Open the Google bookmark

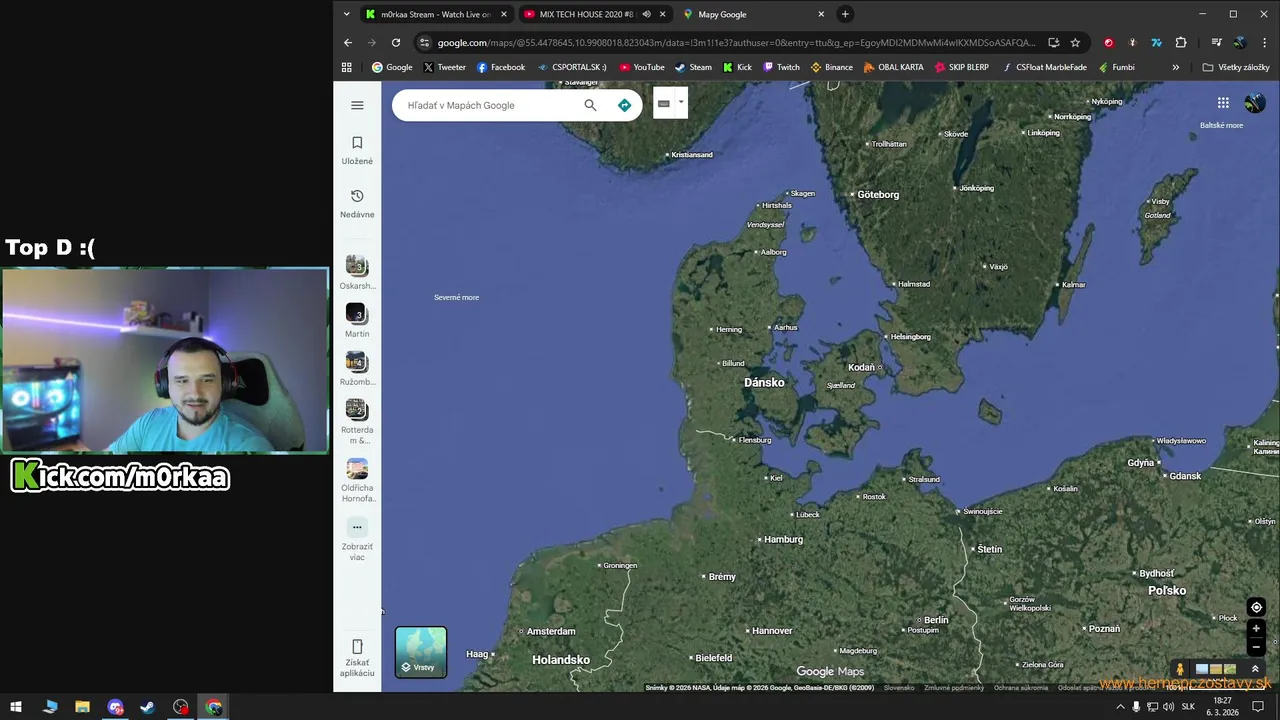pos(392,67)
